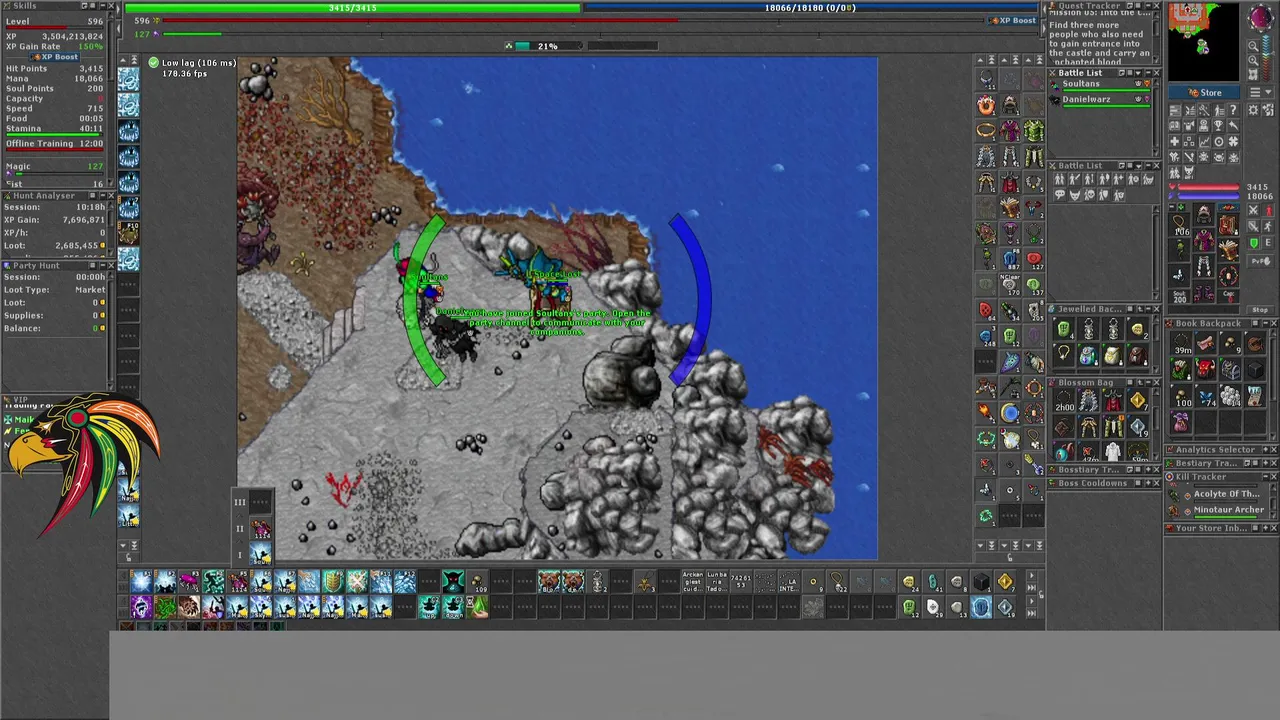The width and height of the screenshot is (1280, 720).
Task: Collapse the Kill Tracker panel
Action: (1265, 477)
